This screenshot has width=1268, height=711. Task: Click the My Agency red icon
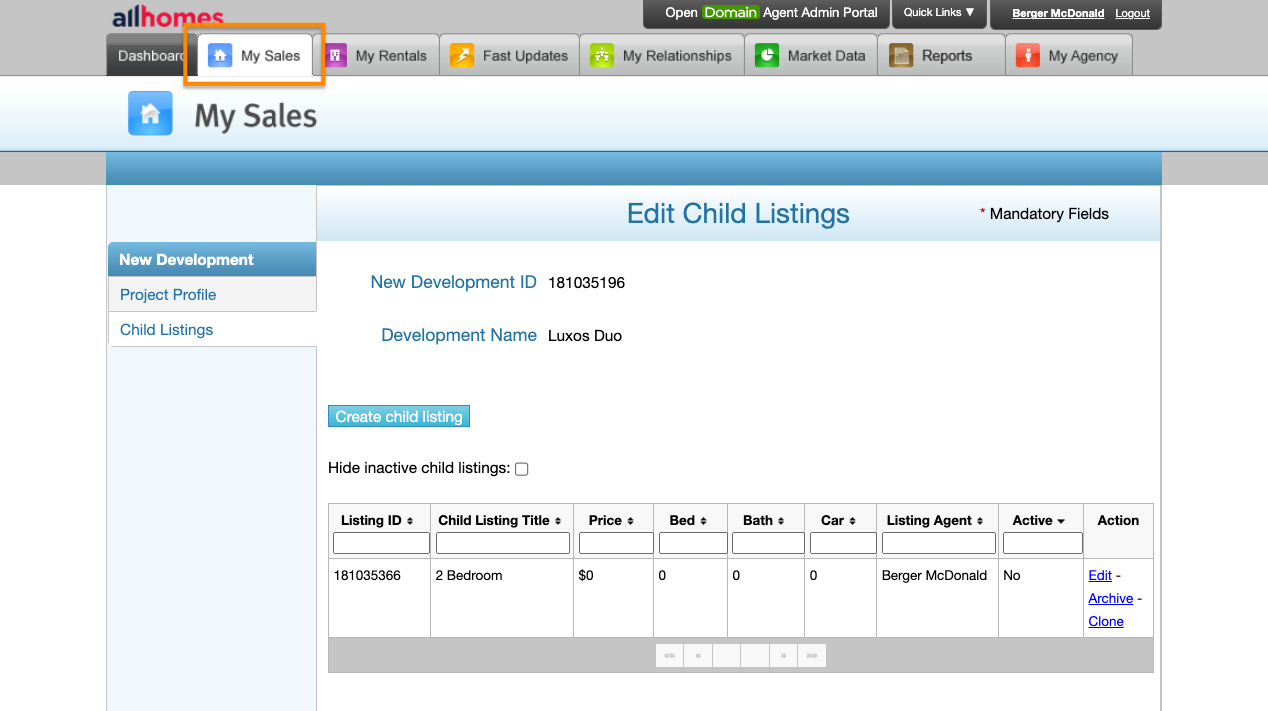tap(1028, 56)
